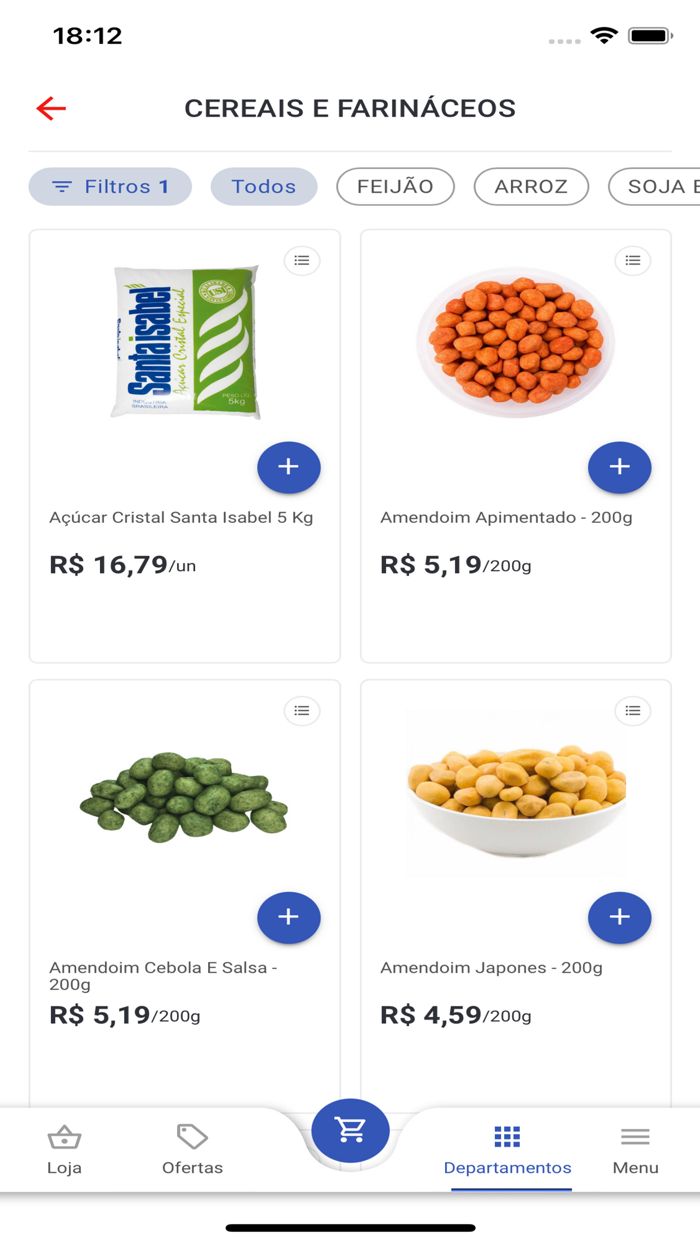Select the Loja icon in bottom navigation

pyautogui.click(x=64, y=1147)
